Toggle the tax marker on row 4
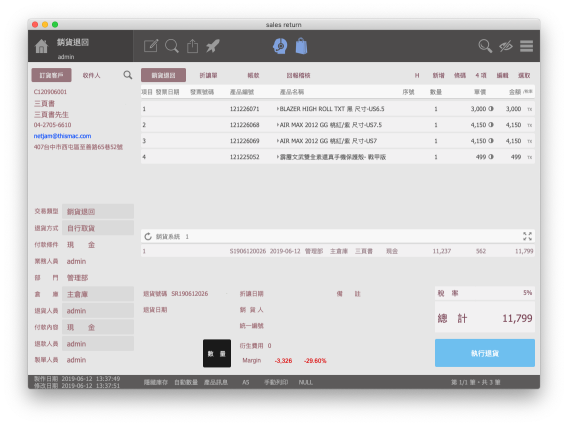Viewport: 568px width, 426px height. click(530, 157)
